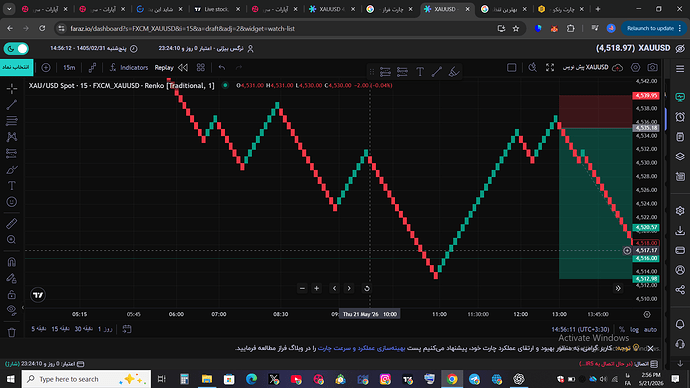Toggle stay in drawing mode
Viewport: 690px width, 388px height.
12,278
